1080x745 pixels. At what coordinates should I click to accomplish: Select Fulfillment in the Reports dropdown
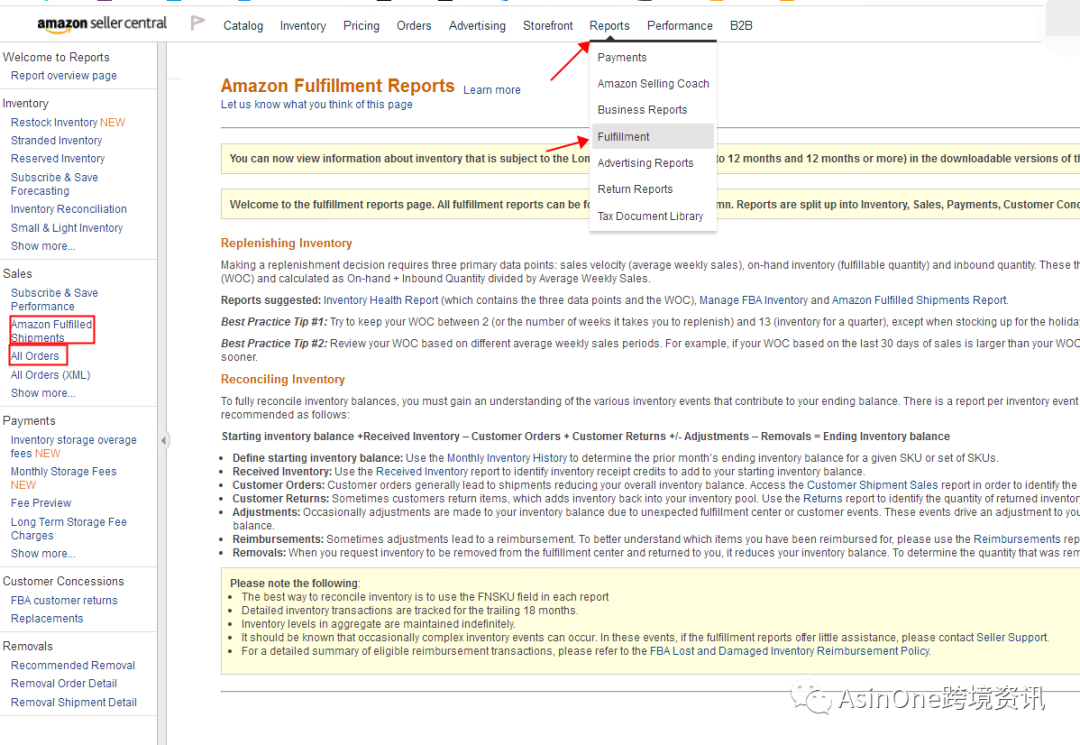(x=653, y=136)
